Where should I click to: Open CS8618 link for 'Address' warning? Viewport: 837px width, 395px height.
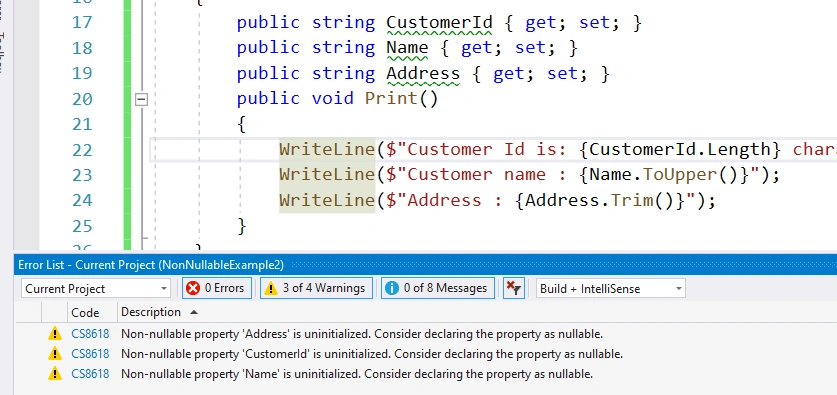90,334
